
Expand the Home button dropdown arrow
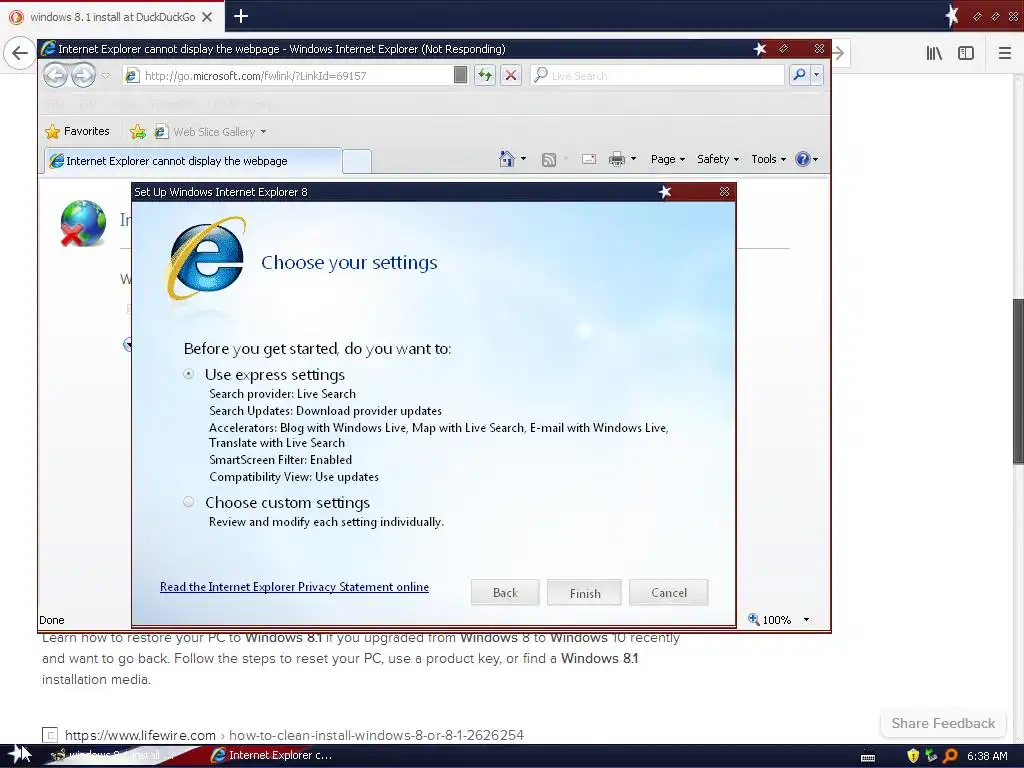pyautogui.click(x=523, y=159)
